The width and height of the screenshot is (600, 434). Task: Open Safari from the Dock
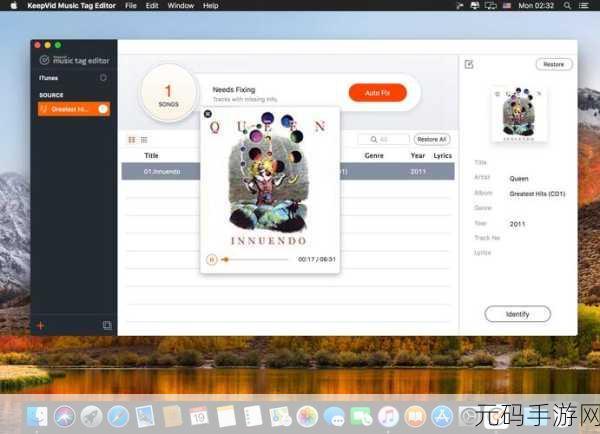(x=118, y=416)
